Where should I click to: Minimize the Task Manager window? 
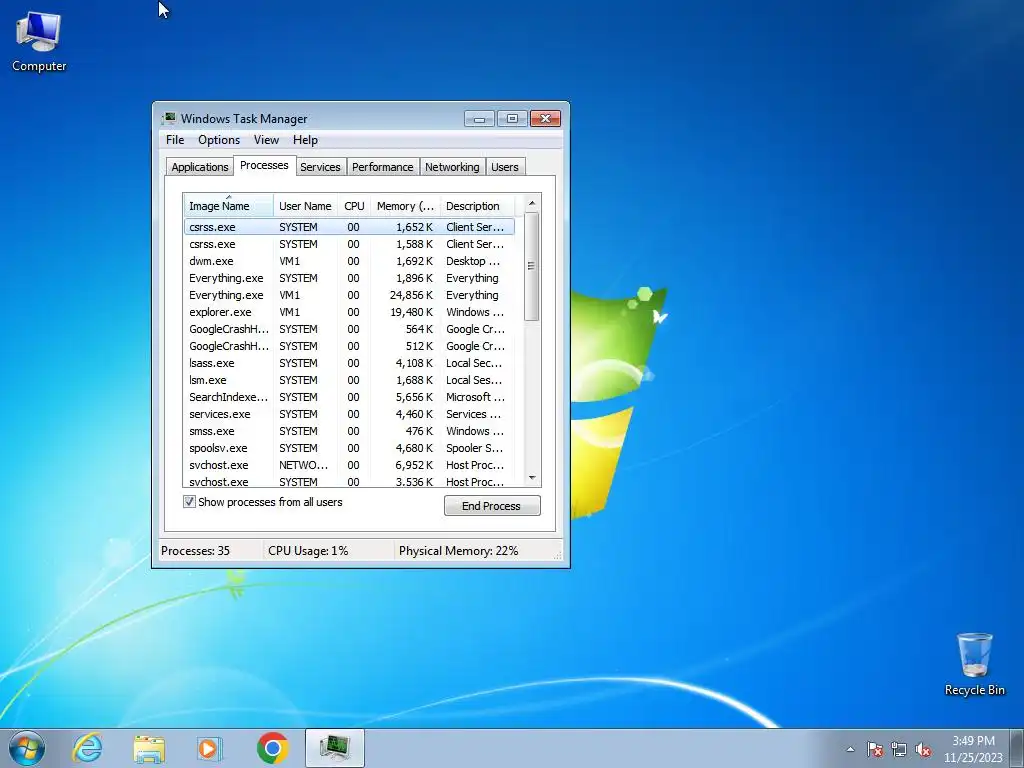480,119
